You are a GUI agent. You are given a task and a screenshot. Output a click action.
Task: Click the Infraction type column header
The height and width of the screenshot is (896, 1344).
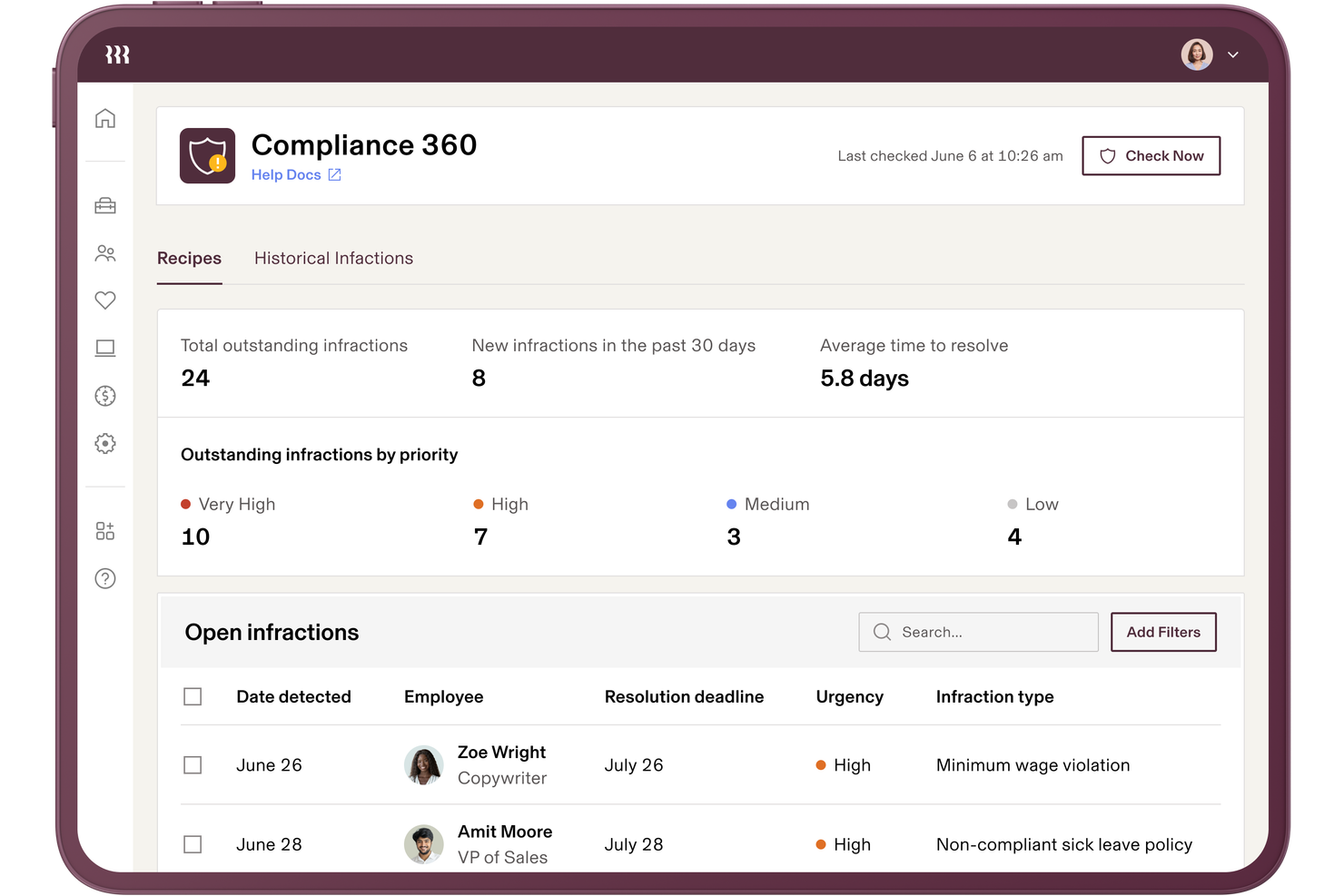click(994, 696)
